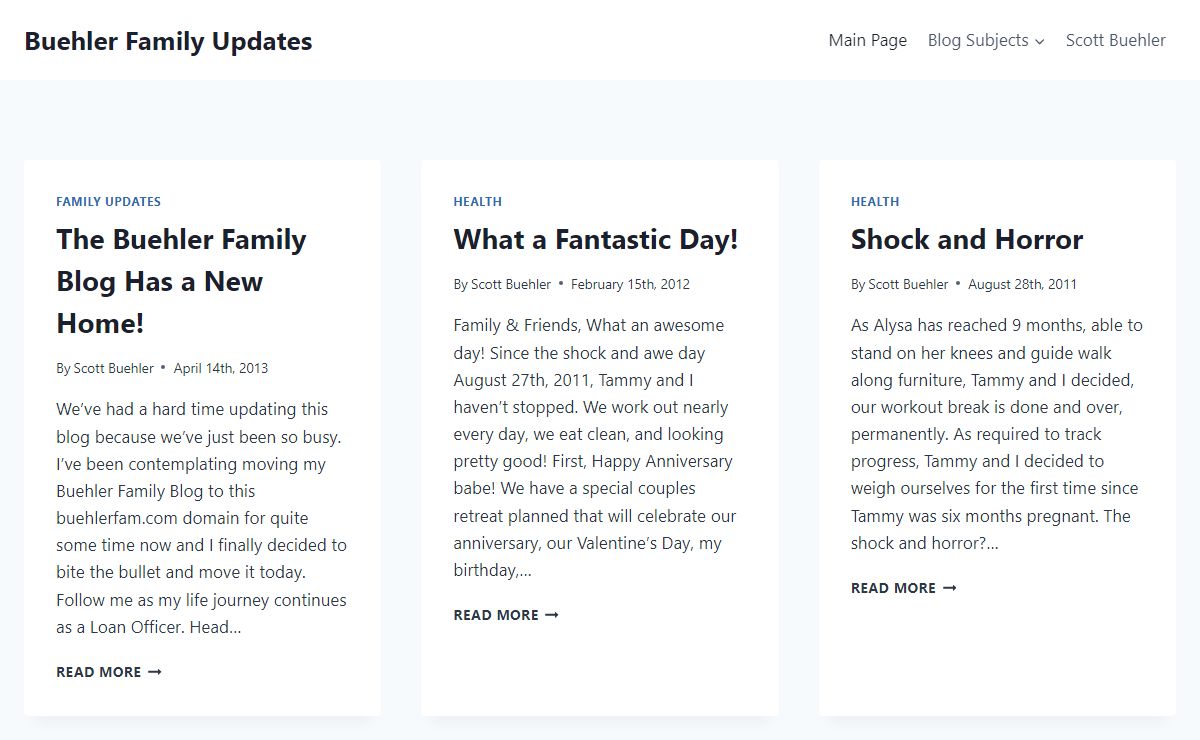
Task: Expand Blog Subjects chevron
Action: pos(1039,41)
